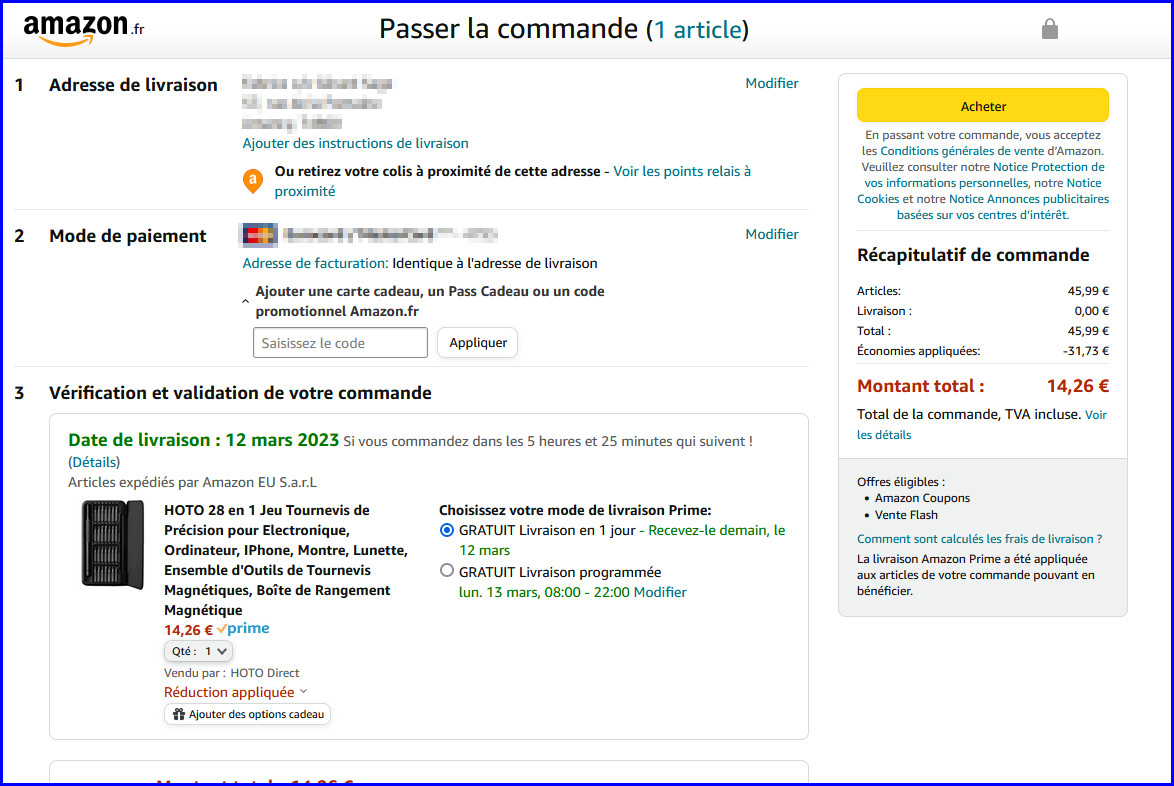Open shipping fees calculation help link
1174x786 pixels.
pyautogui.click(x=979, y=539)
